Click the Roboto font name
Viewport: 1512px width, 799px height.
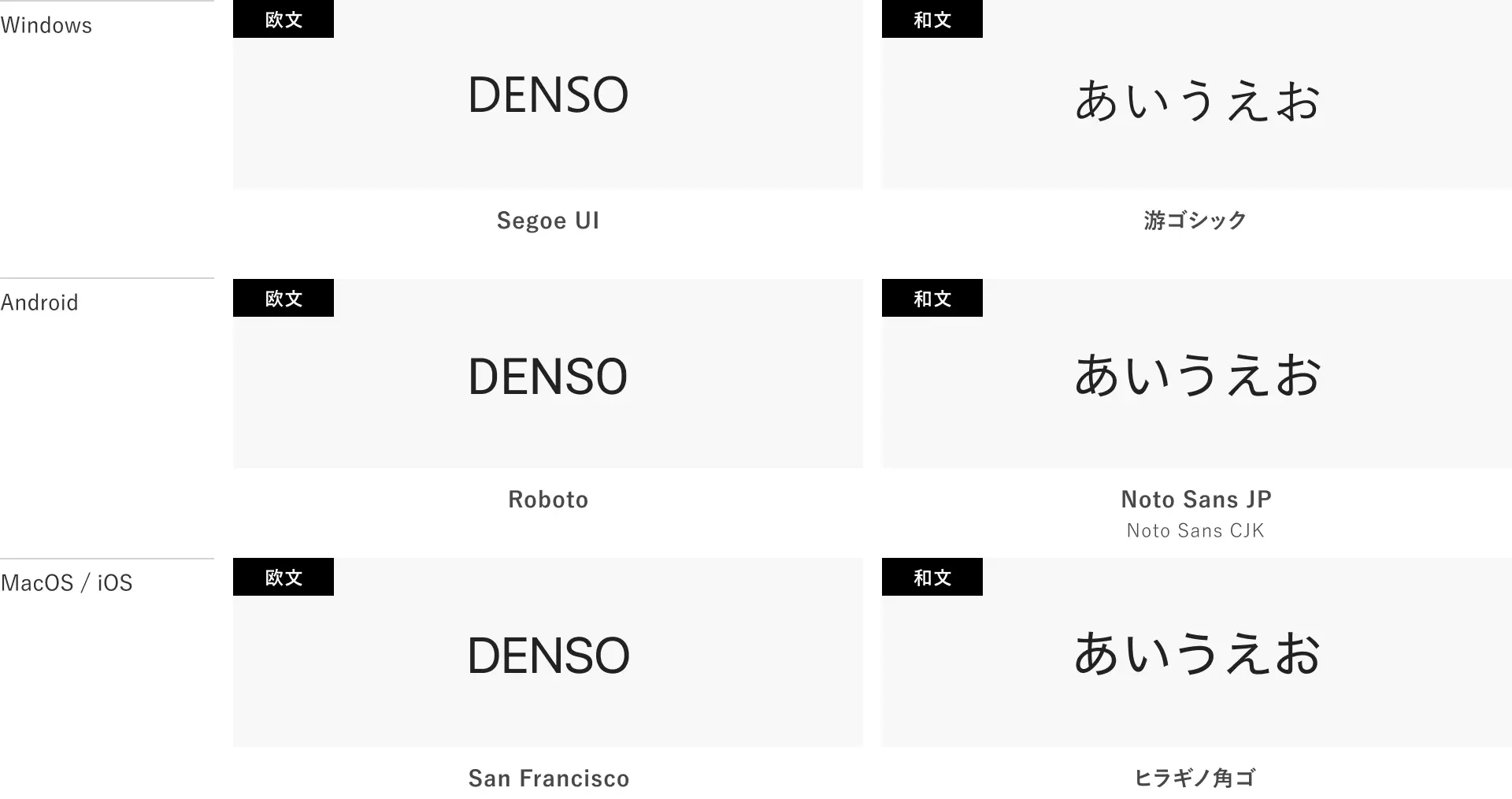[548, 500]
